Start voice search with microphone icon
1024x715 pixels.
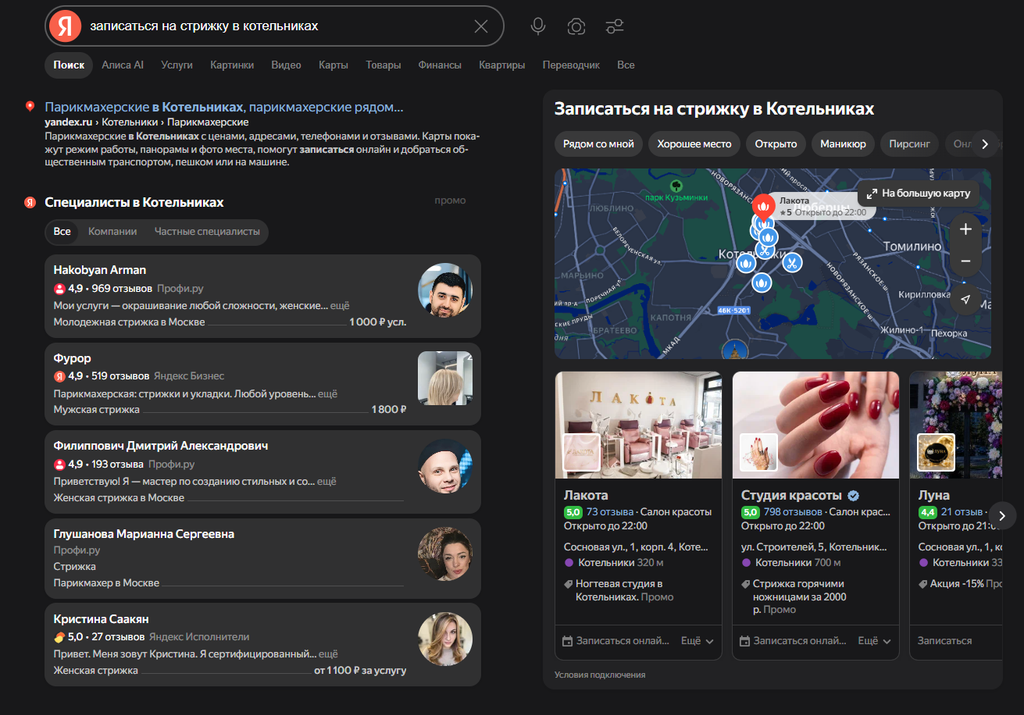[538, 26]
